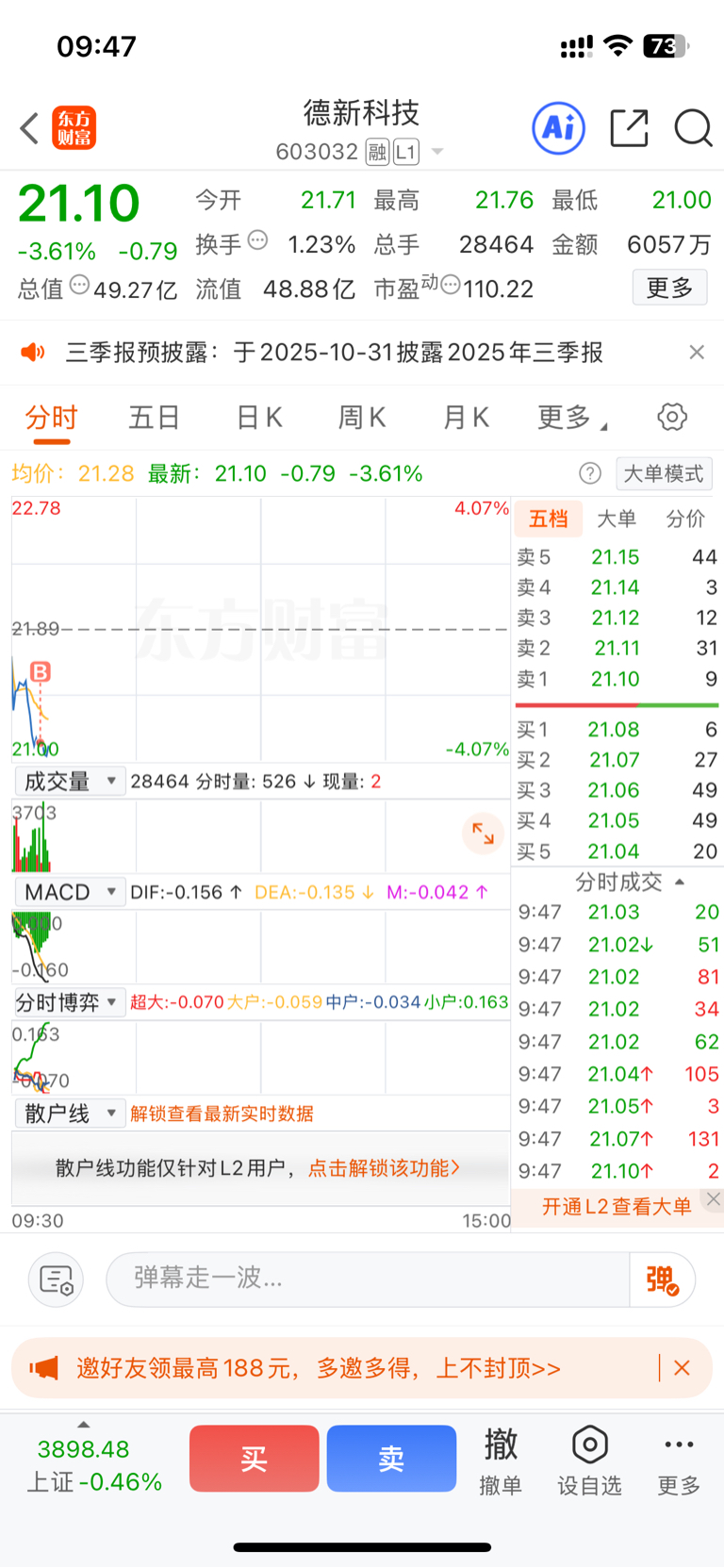Switch to the 日K tab
Screen dimensions: 724x1568
tap(259, 417)
